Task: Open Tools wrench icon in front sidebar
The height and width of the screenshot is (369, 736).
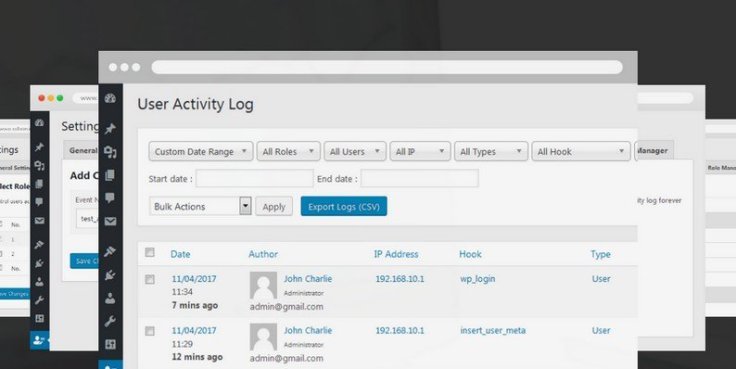Action: [x=110, y=322]
